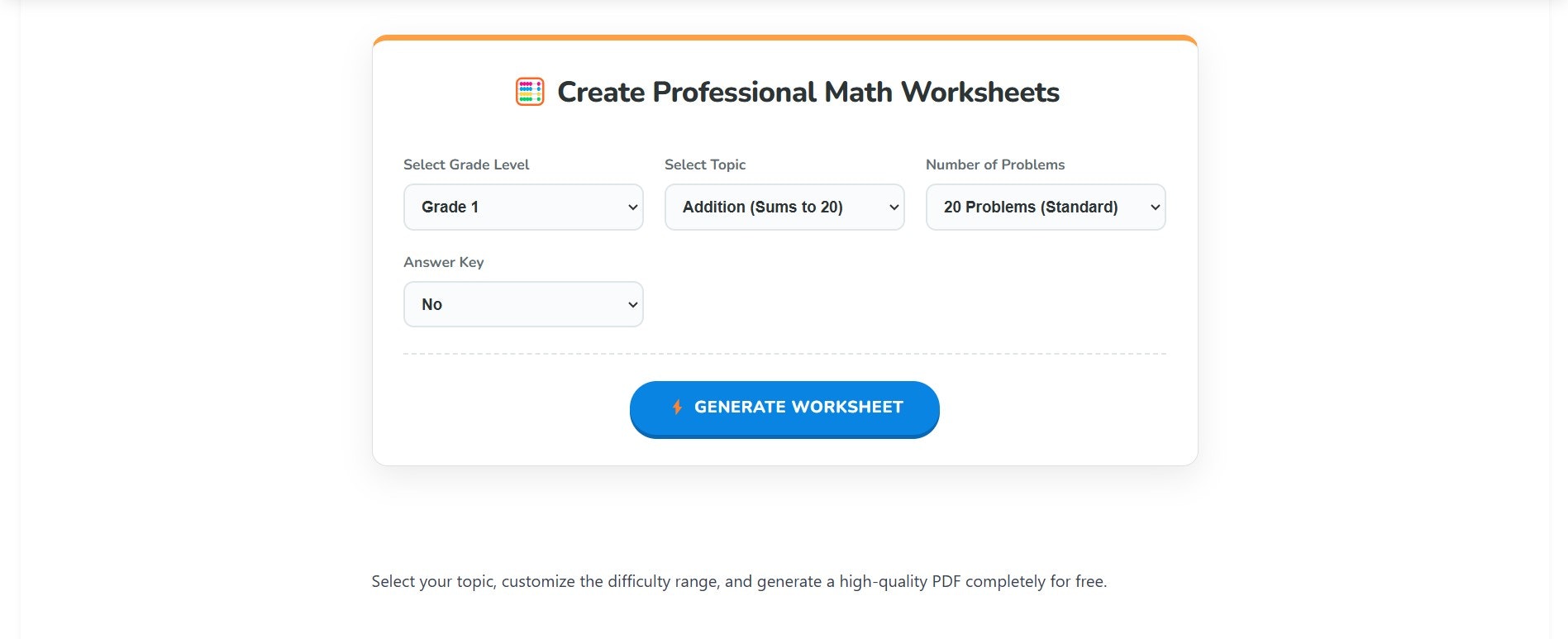Select the Addition (Sums to 20) value text
The height and width of the screenshot is (639, 1568).
(x=761, y=207)
